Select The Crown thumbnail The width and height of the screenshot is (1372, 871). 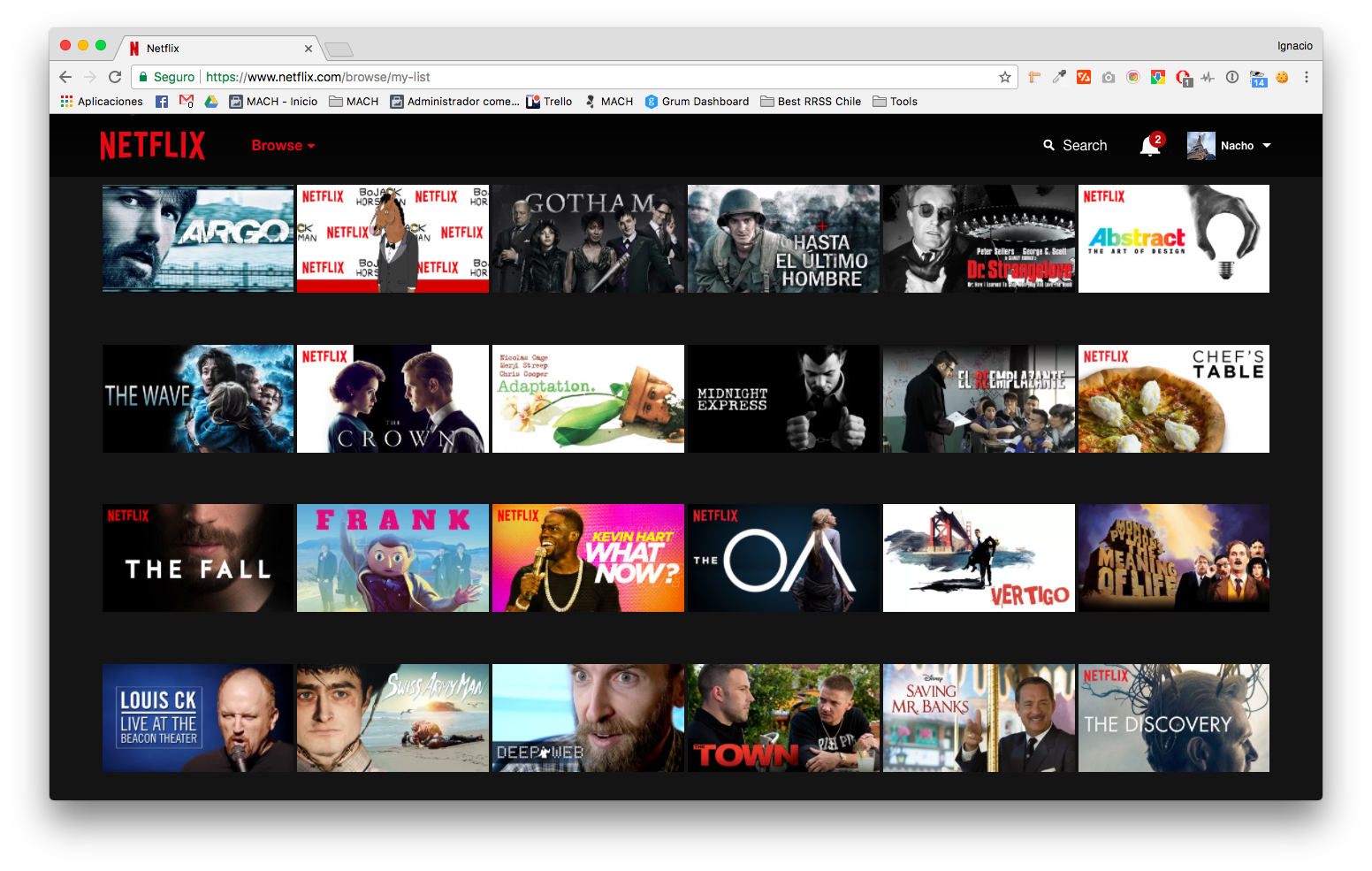[392, 399]
